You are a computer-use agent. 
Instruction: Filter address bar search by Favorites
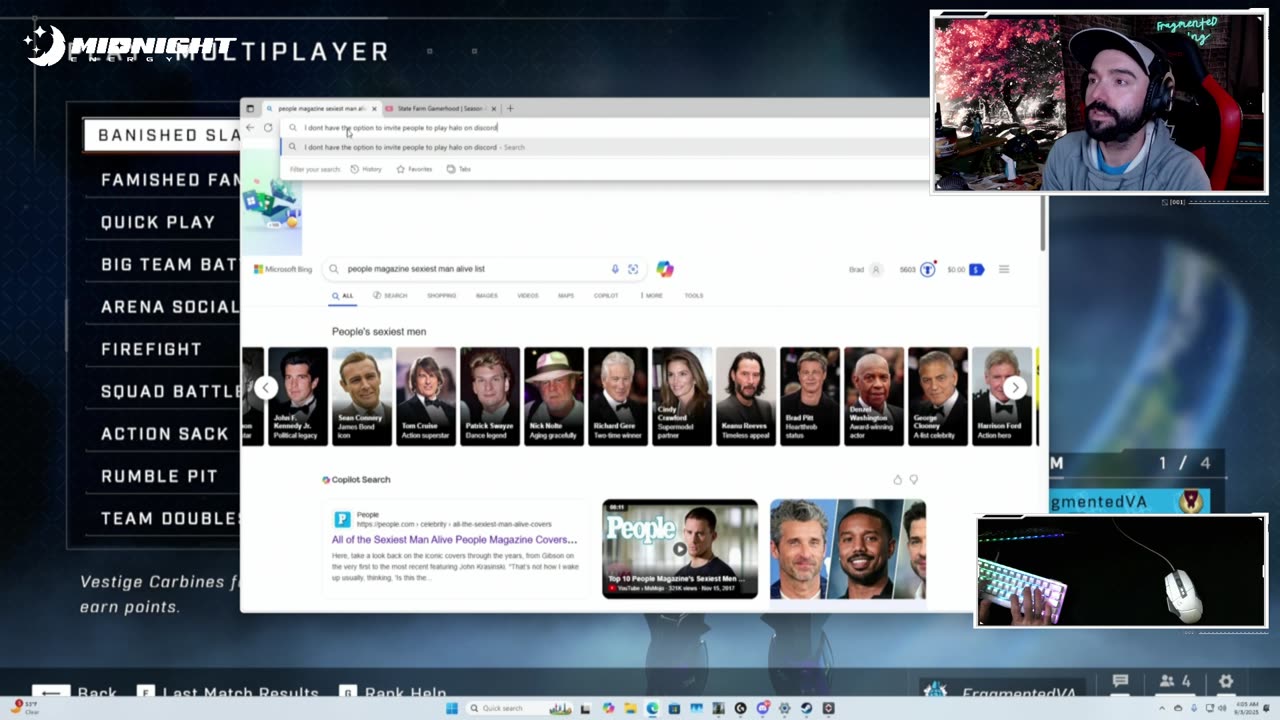(414, 169)
